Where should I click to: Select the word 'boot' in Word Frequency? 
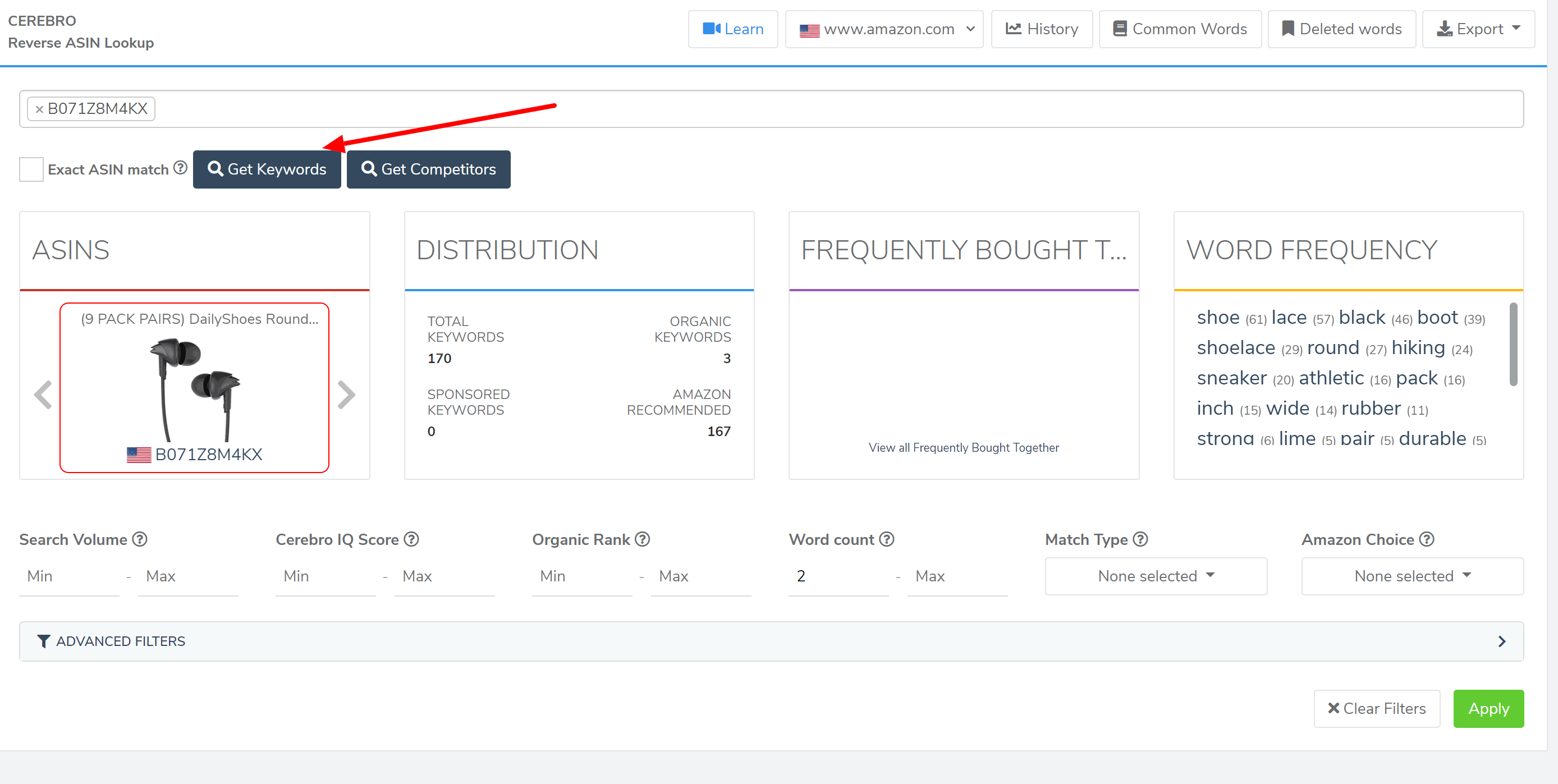[x=1438, y=318]
